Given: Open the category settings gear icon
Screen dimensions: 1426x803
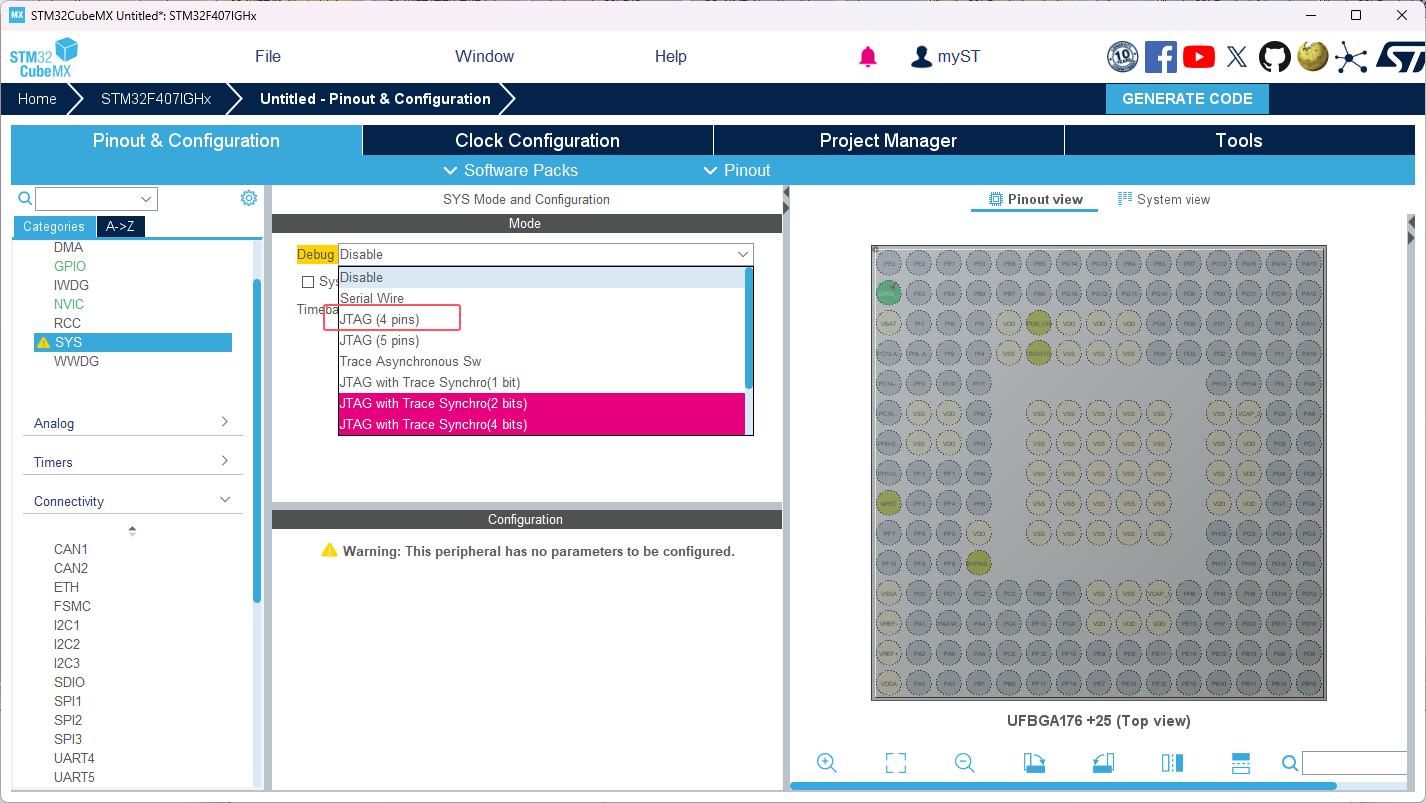Looking at the screenshot, I should 249,198.
